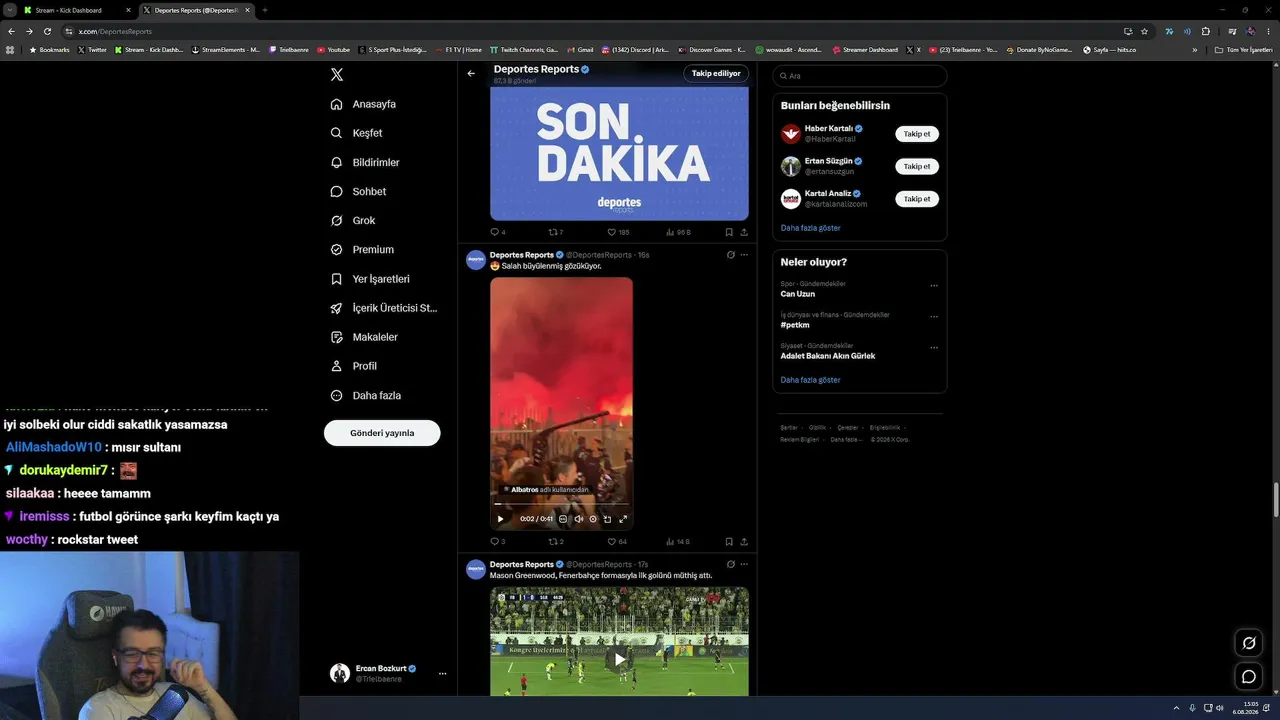Go back with the profile header arrow
Screen dimensions: 1280x720
pos(471,73)
